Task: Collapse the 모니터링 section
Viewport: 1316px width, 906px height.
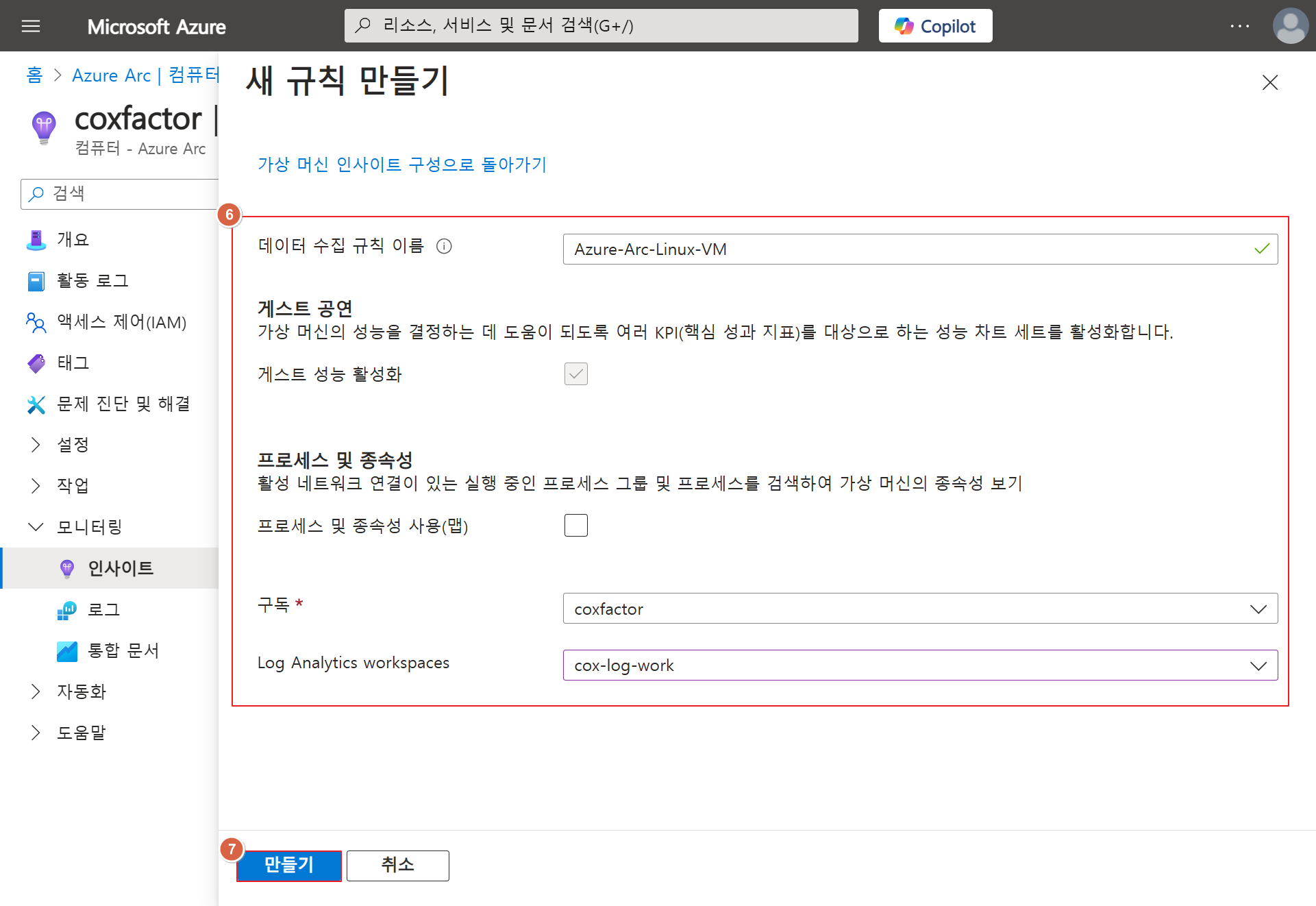Action: [89, 527]
